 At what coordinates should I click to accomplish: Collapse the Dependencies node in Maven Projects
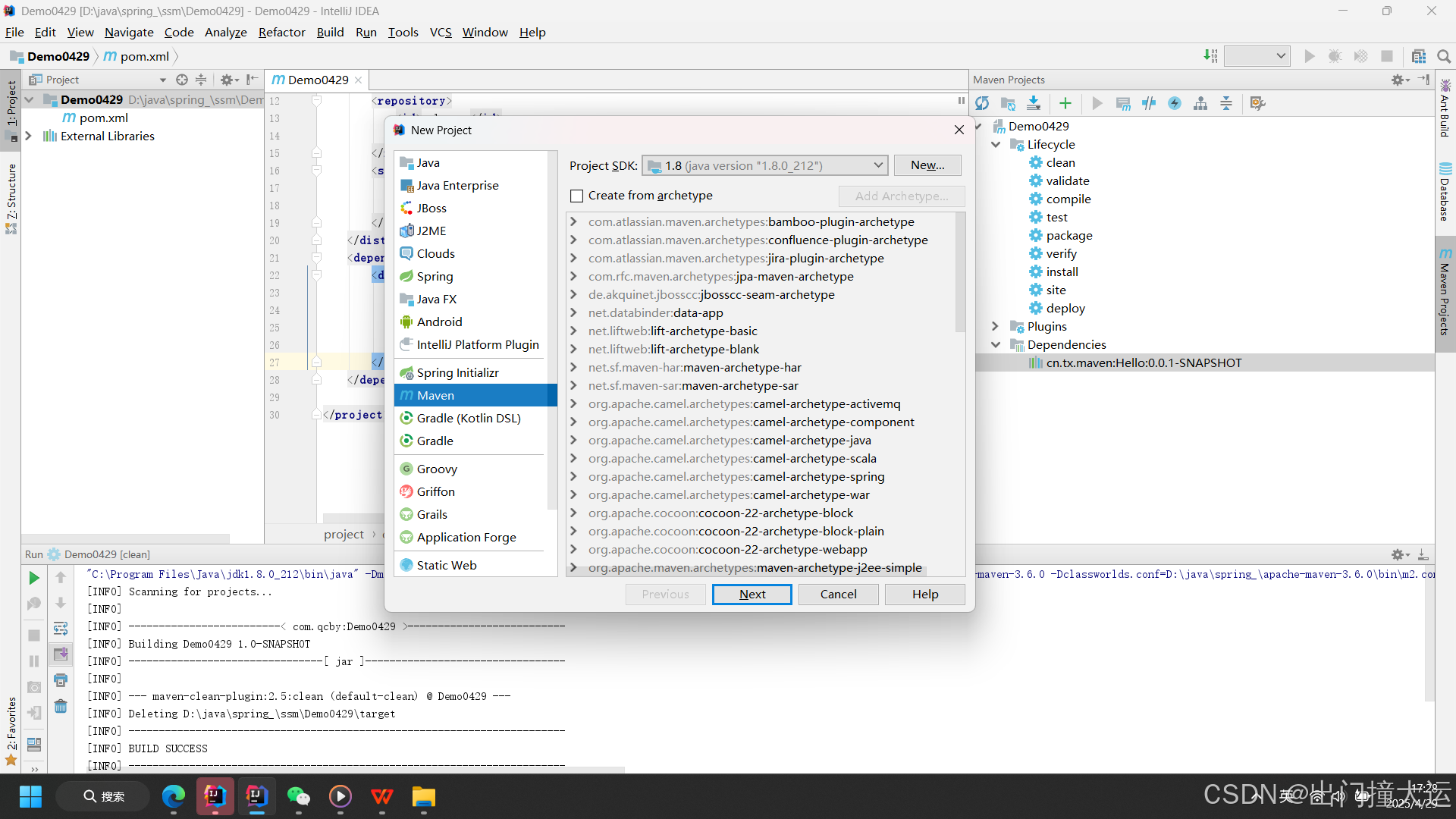tap(995, 344)
